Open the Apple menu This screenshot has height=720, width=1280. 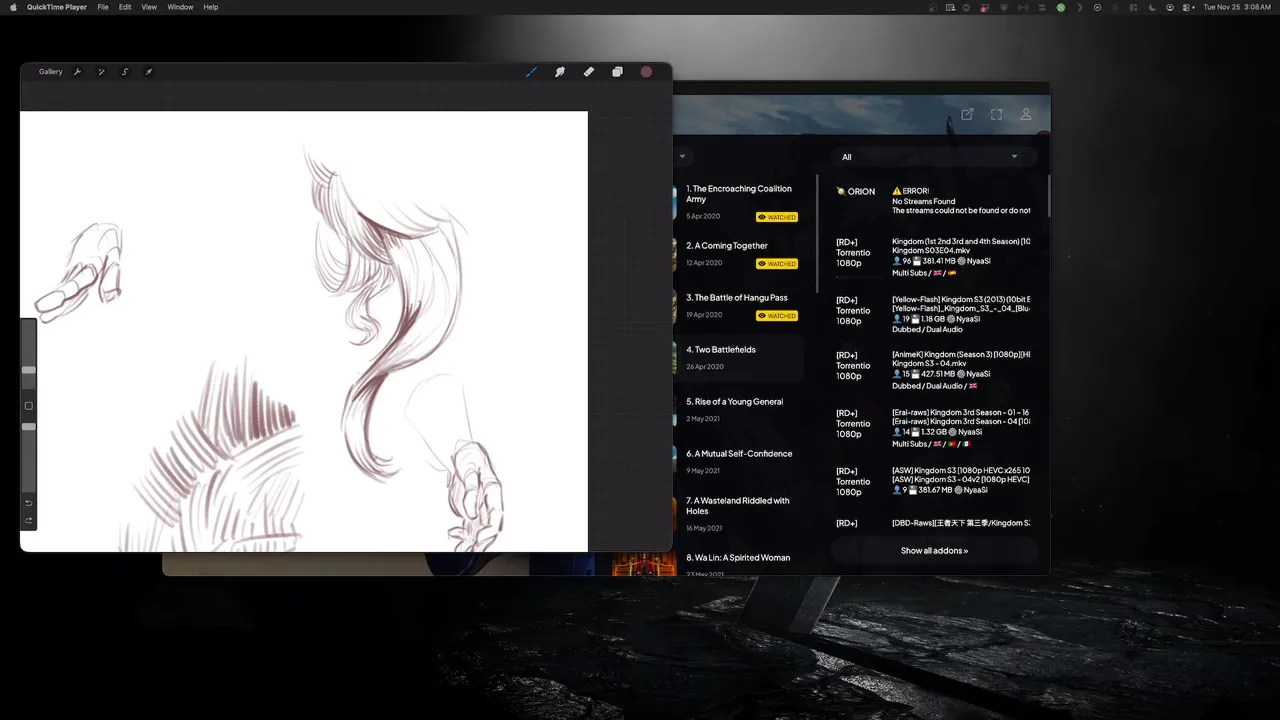(13, 7)
